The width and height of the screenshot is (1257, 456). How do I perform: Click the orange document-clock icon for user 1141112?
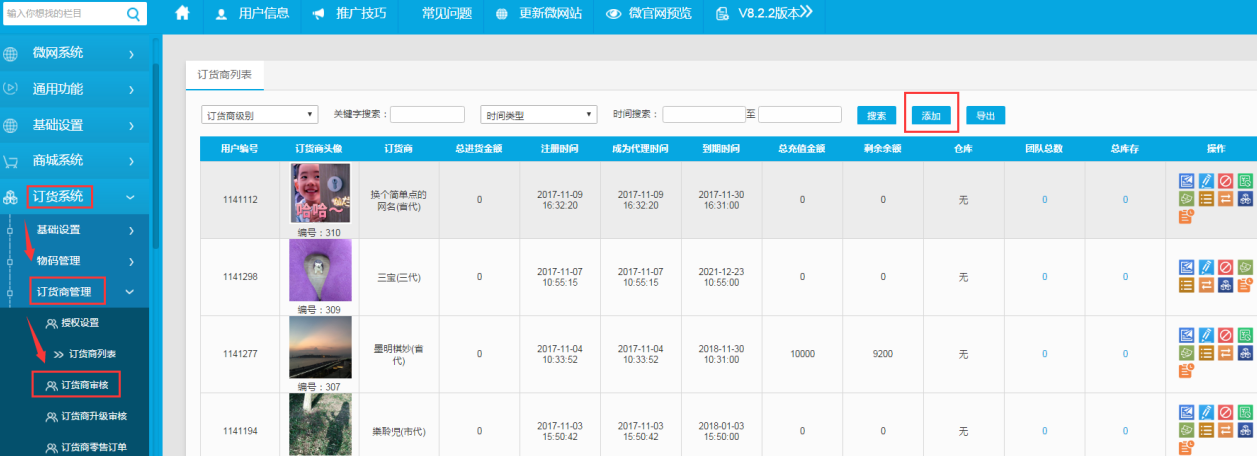coord(1187,217)
